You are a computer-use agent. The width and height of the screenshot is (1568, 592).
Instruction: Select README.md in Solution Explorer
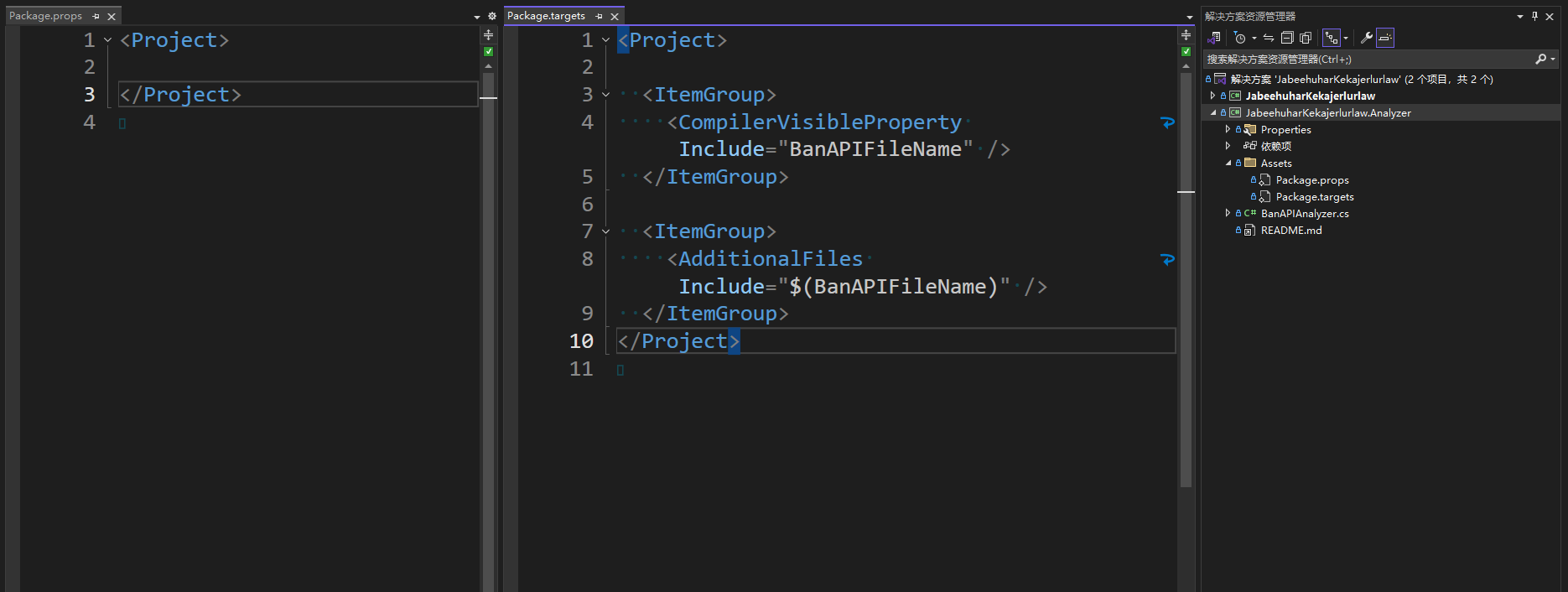pyautogui.click(x=1290, y=231)
